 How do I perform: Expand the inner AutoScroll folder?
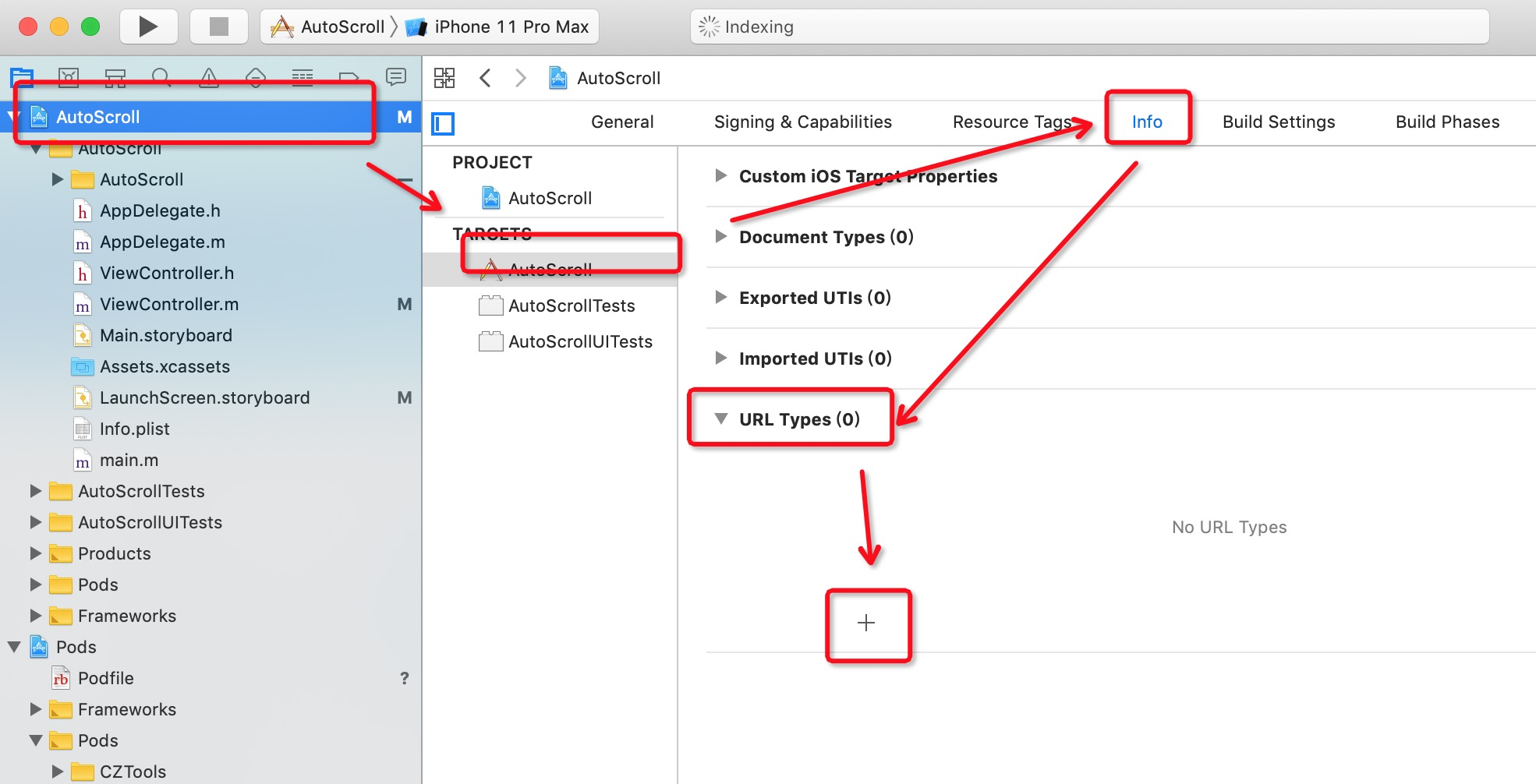[58, 179]
